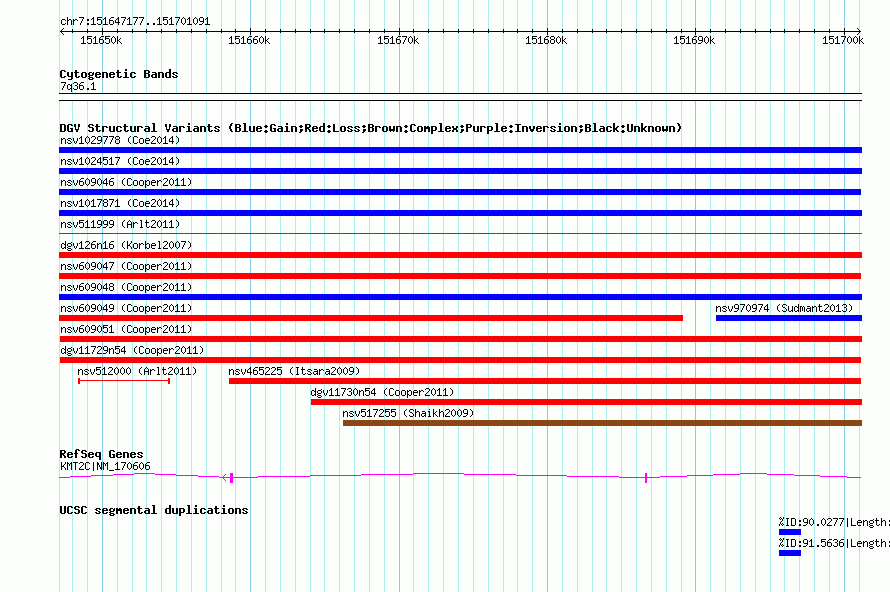Select the nsv609051 (Cooper2011) label

126,329
